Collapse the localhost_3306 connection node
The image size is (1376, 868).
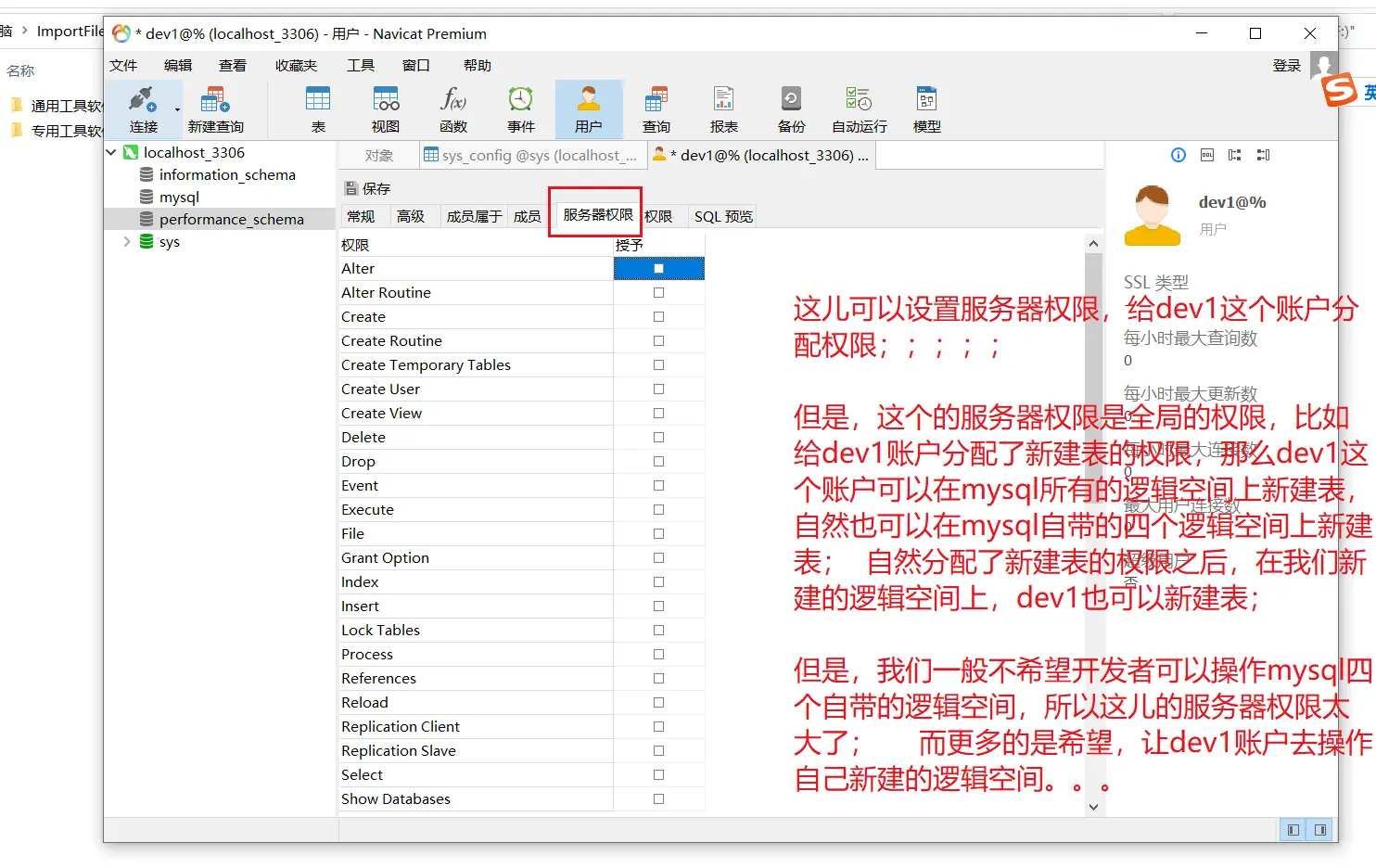[x=111, y=152]
